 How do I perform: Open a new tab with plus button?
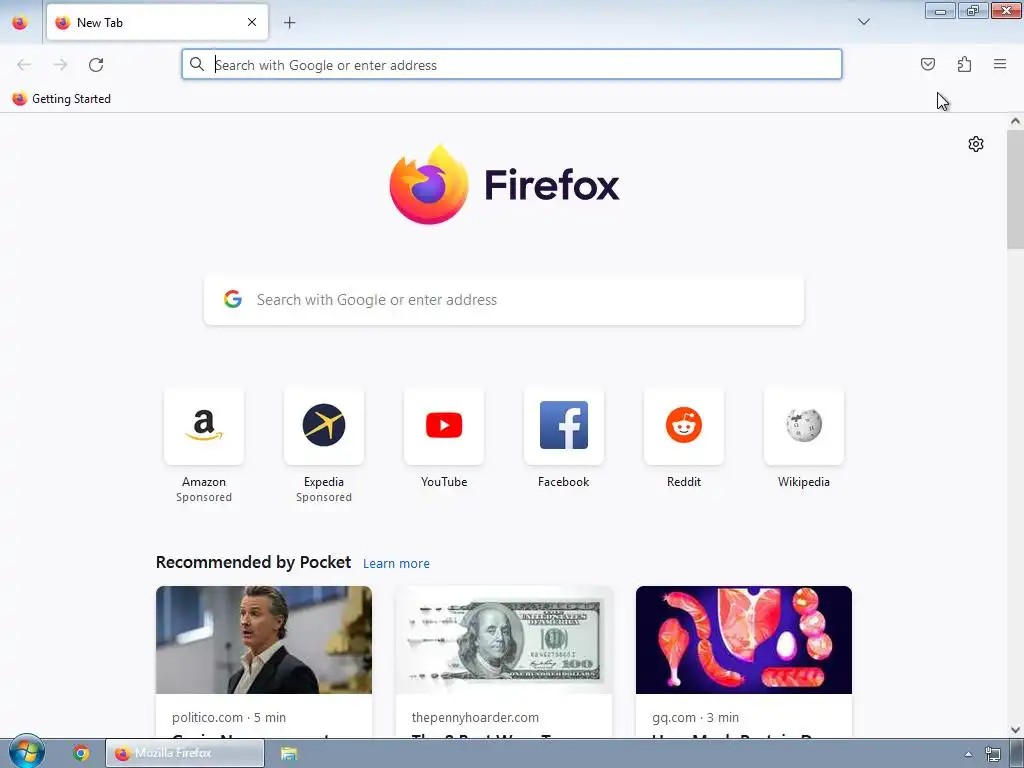click(x=289, y=22)
